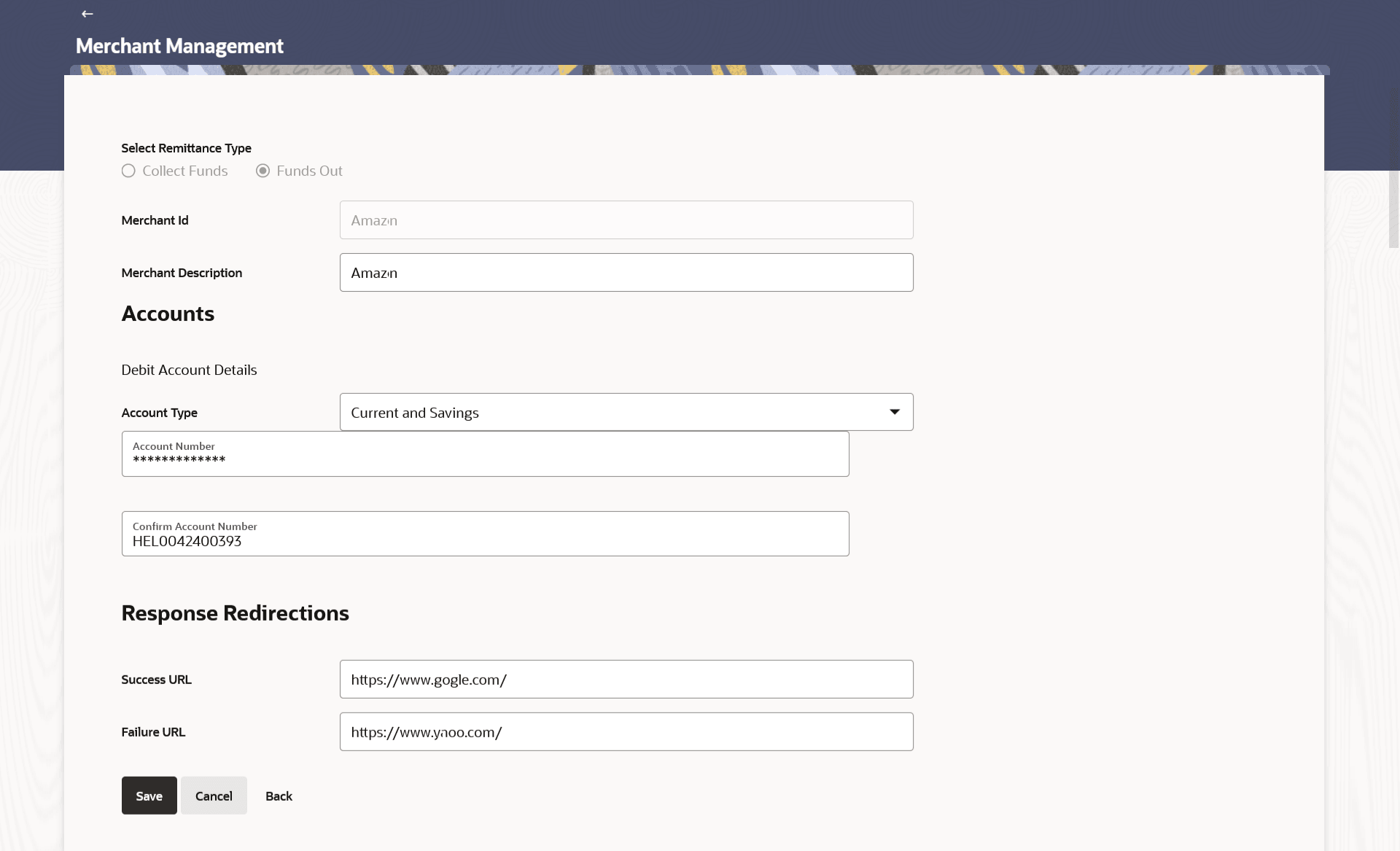This screenshot has height=851, width=1400.
Task: Click the Collect Funds label text
Action: pos(185,171)
